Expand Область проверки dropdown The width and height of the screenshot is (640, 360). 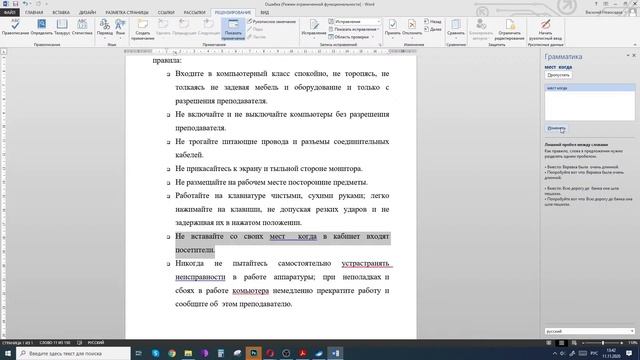(351, 37)
